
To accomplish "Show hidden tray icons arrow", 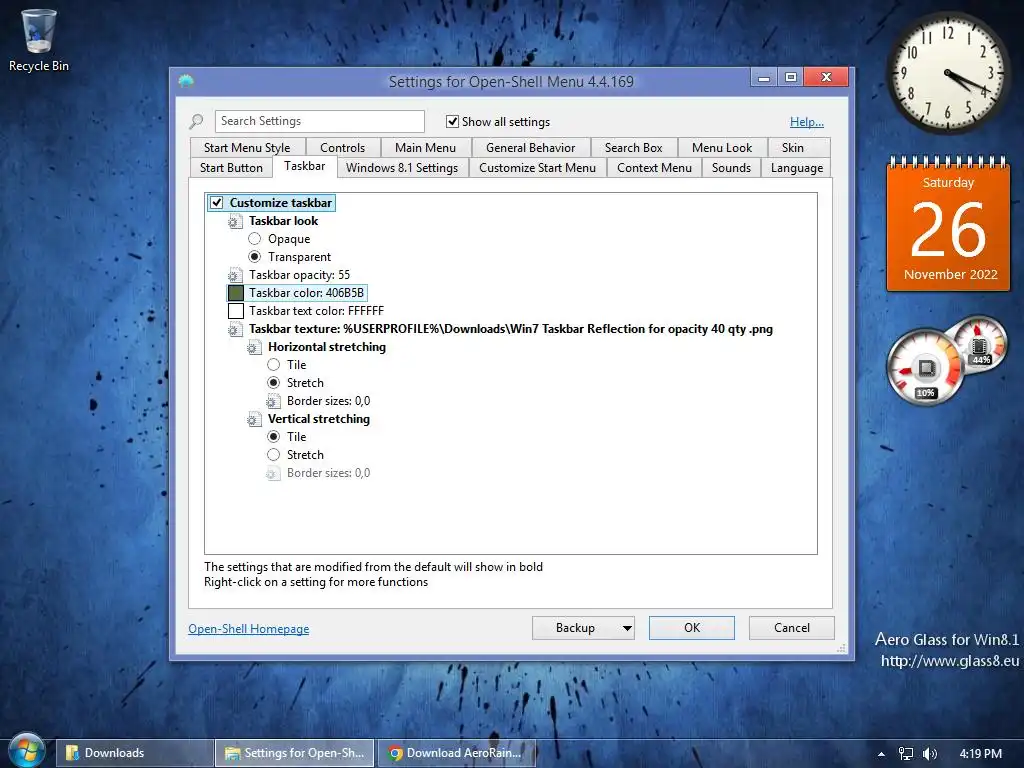I will (x=881, y=754).
